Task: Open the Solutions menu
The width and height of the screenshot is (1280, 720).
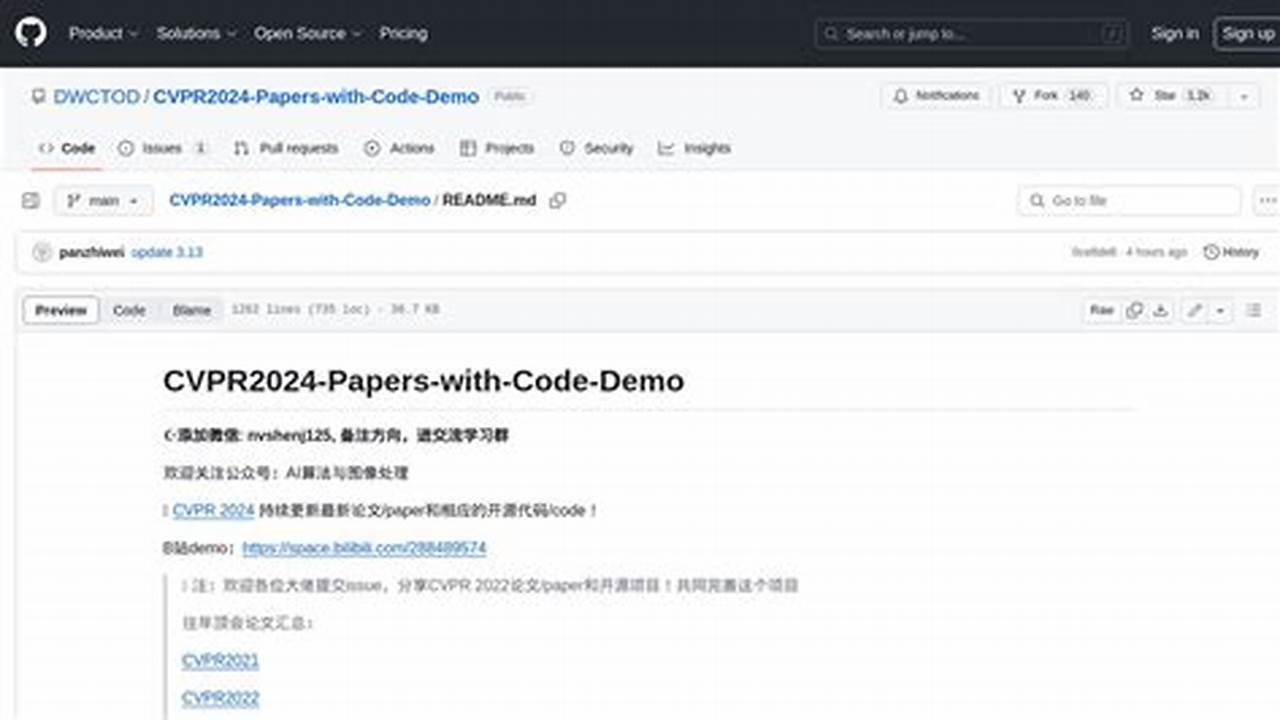Action: pyautogui.click(x=189, y=33)
